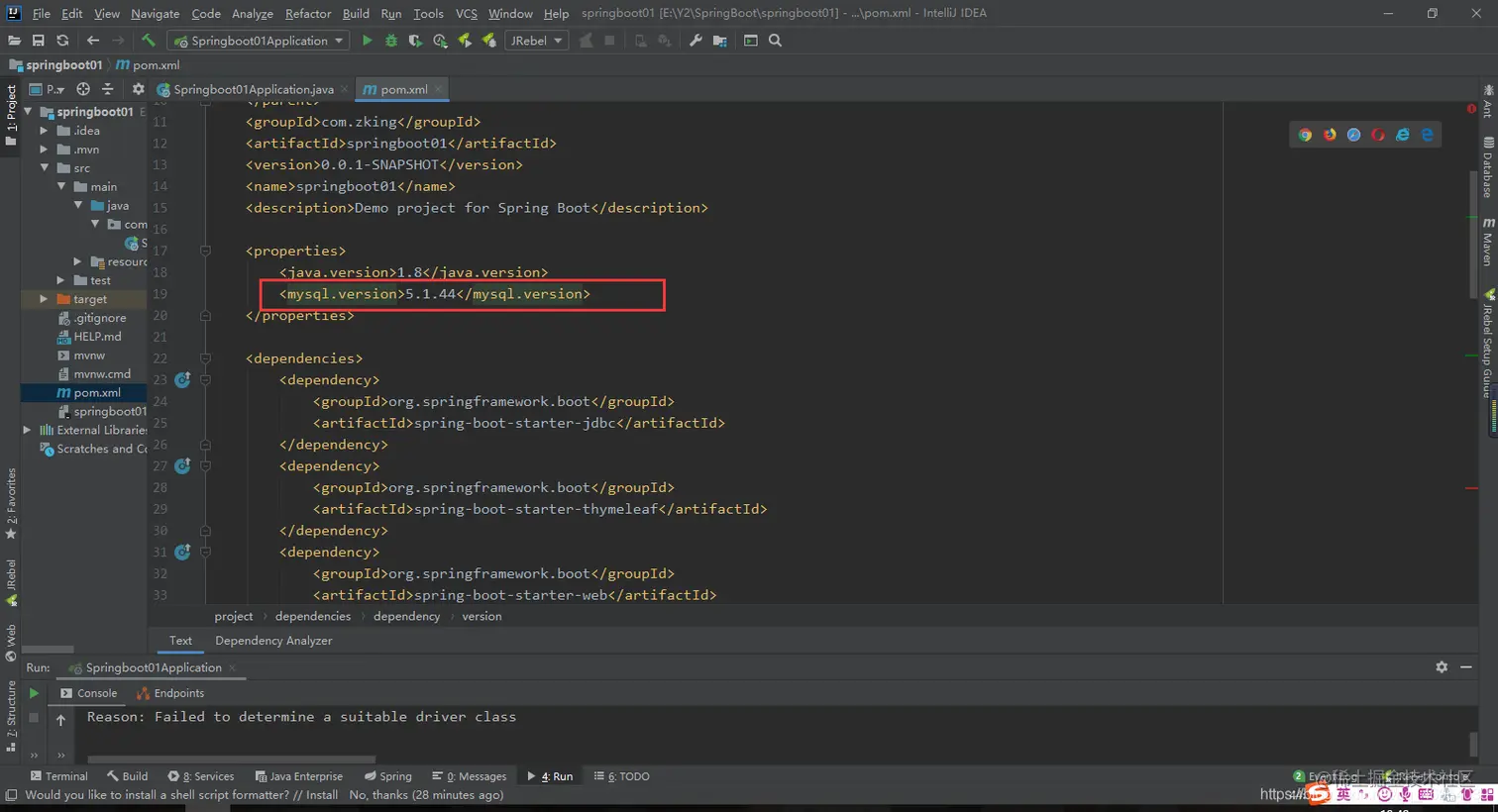
Task: Open the Project view selector dropdown
Action: [47, 89]
